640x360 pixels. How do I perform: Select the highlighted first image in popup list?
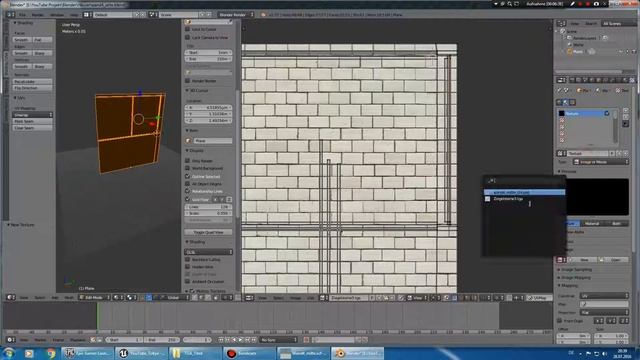click(524, 192)
